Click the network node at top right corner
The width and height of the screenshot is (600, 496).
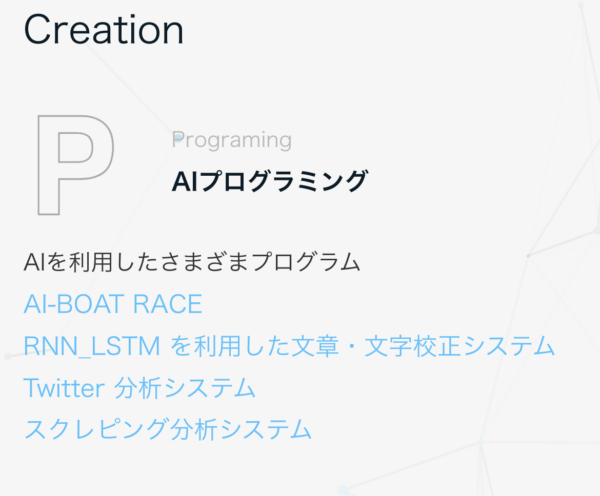(x=581, y=5)
